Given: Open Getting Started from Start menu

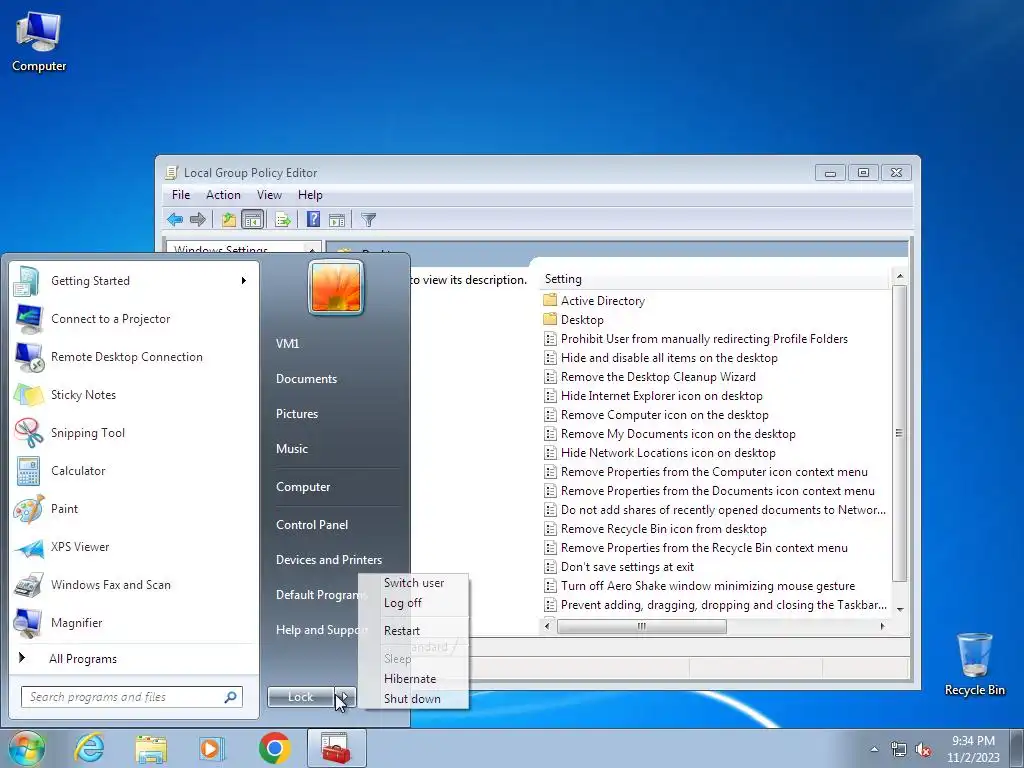Looking at the screenshot, I should 134,281.
